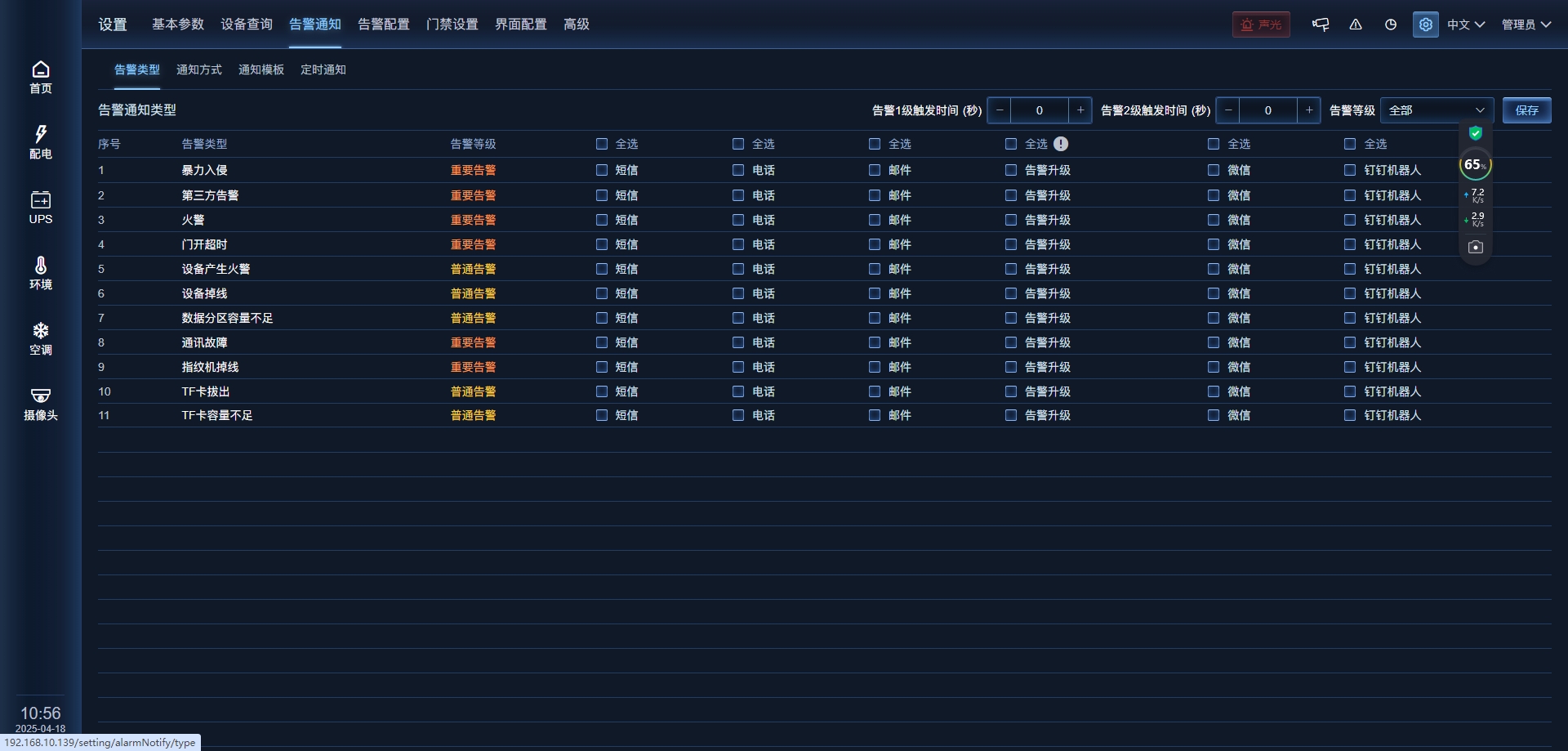Image resolution: width=1568 pixels, height=751 pixels.
Task: Click the warning triangle alert icon
Action: (1356, 25)
